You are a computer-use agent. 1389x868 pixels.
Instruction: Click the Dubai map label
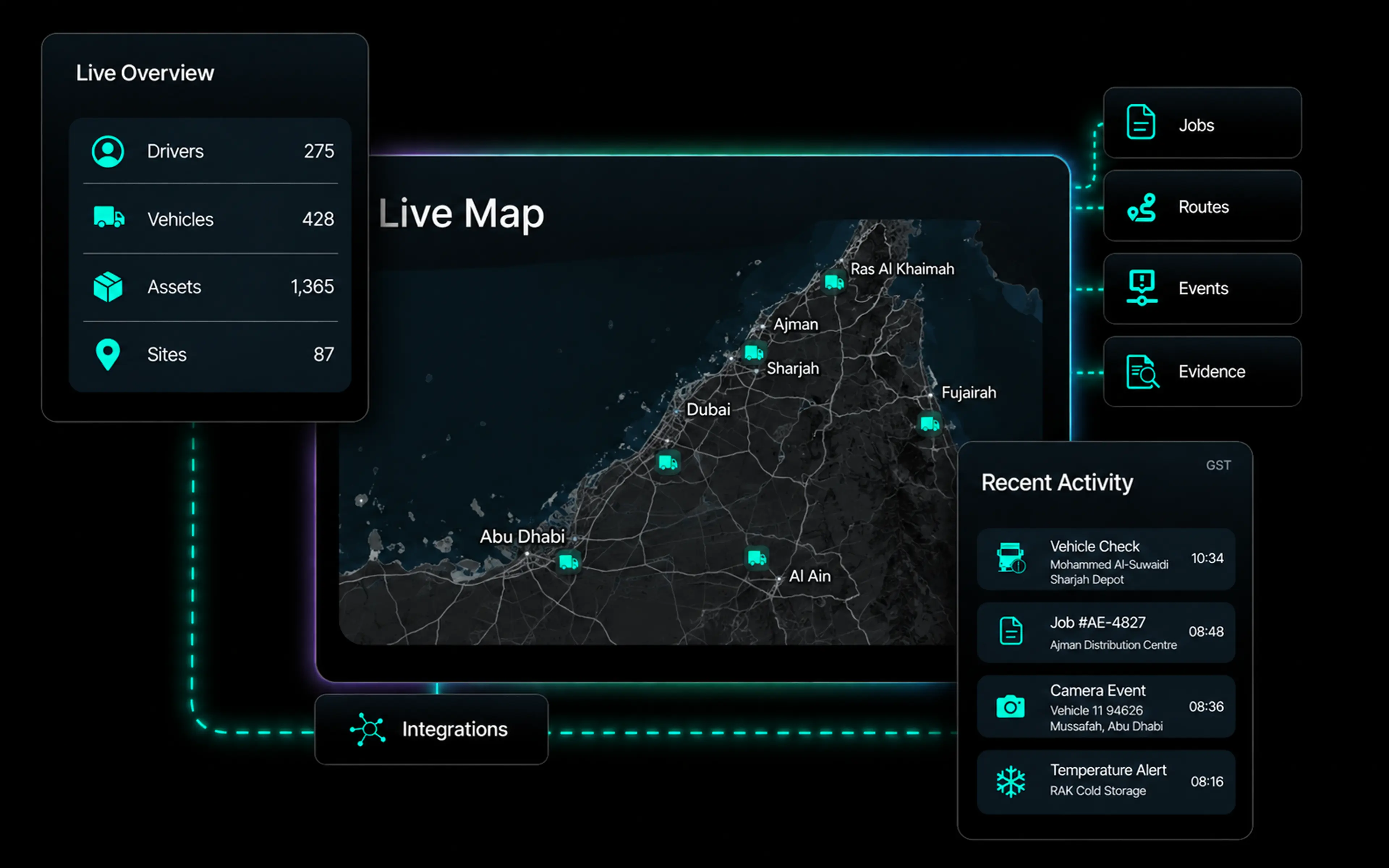point(708,409)
